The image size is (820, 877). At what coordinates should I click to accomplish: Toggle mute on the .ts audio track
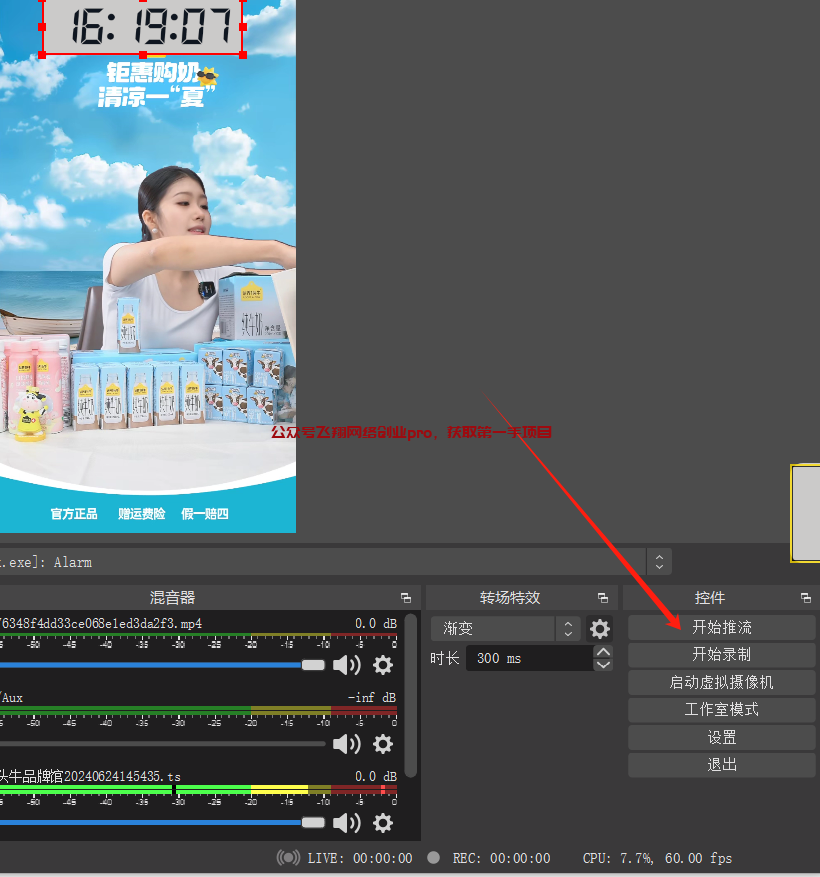(346, 823)
